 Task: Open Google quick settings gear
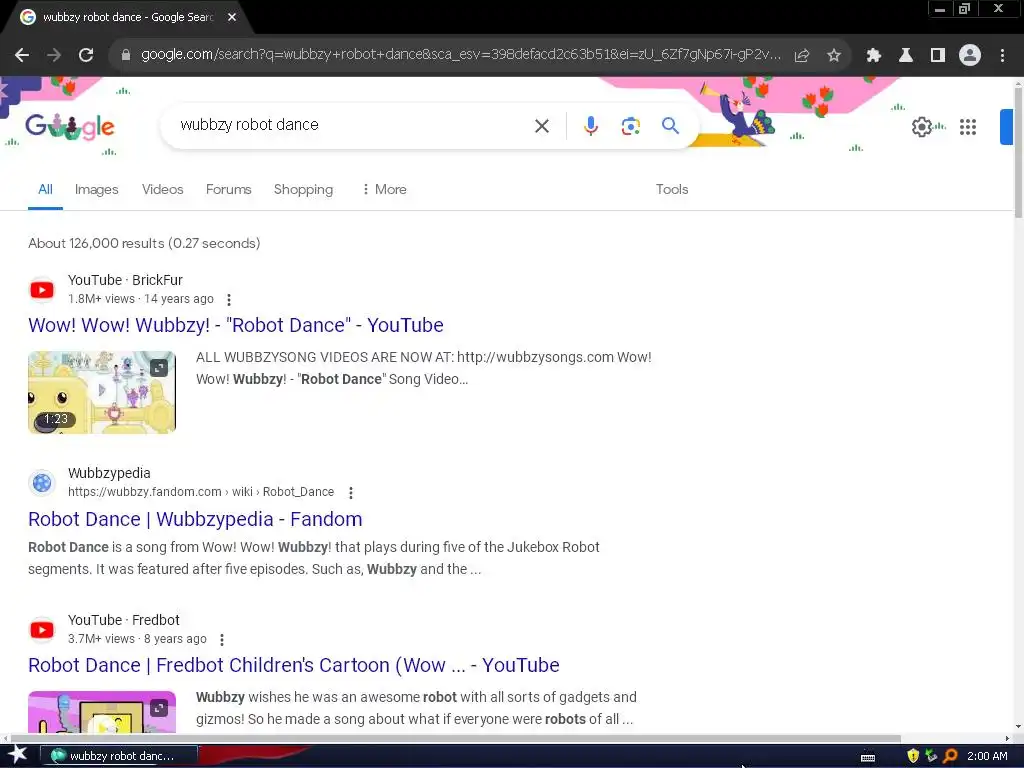point(921,127)
